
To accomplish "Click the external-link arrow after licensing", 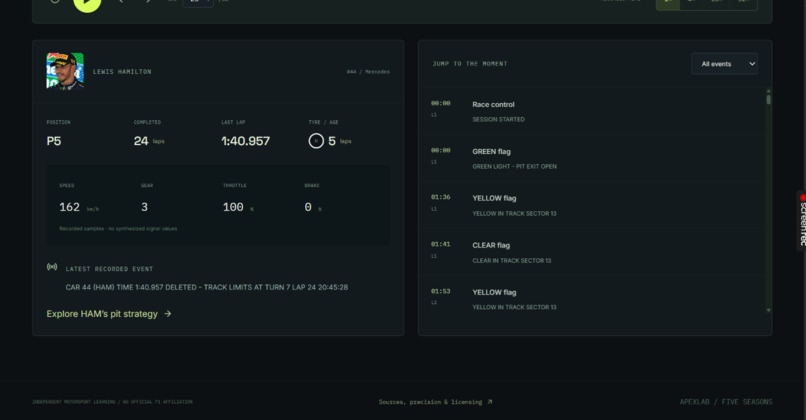I will tap(489, 401).
